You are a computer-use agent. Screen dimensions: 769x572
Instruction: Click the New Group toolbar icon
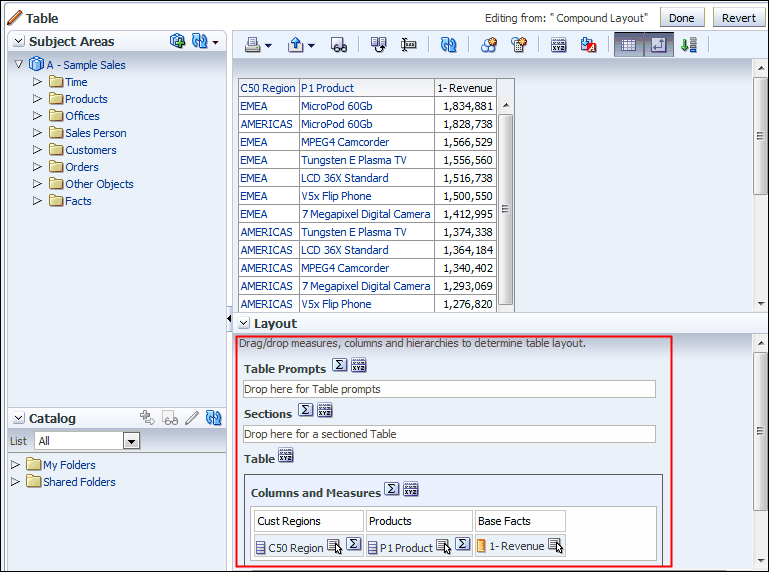pyautogui.click(x=488, y=45)
